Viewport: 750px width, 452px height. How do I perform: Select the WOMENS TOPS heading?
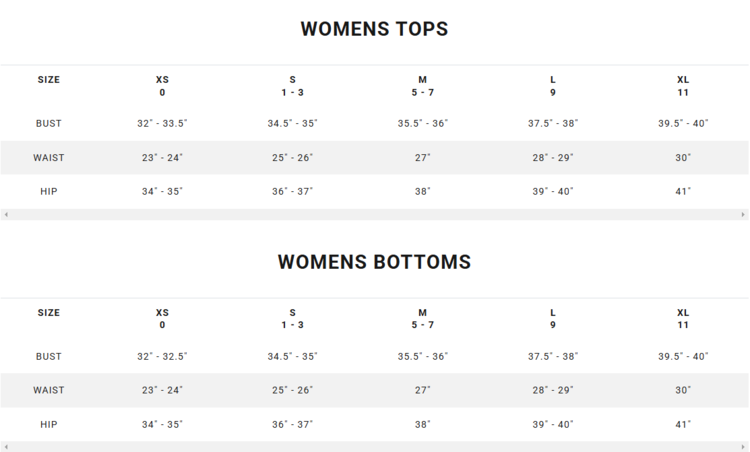(x=374, y=30)
